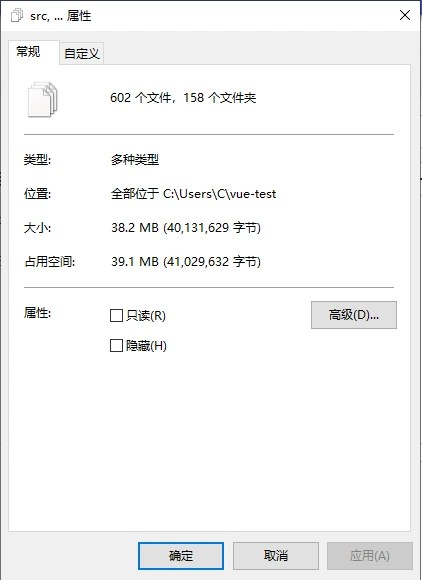The image size is (422, 580).
Task: Click the window title text src, ... 属性
Action: click(x=61, y=16)
